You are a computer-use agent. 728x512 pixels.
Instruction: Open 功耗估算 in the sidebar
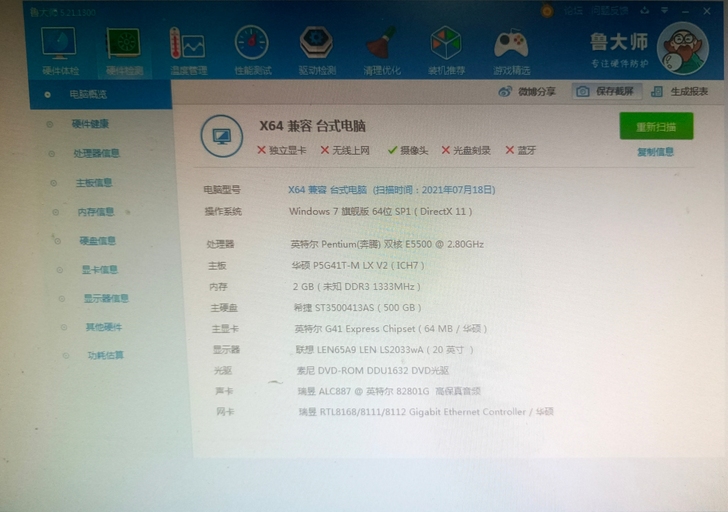tap(106, 356)
